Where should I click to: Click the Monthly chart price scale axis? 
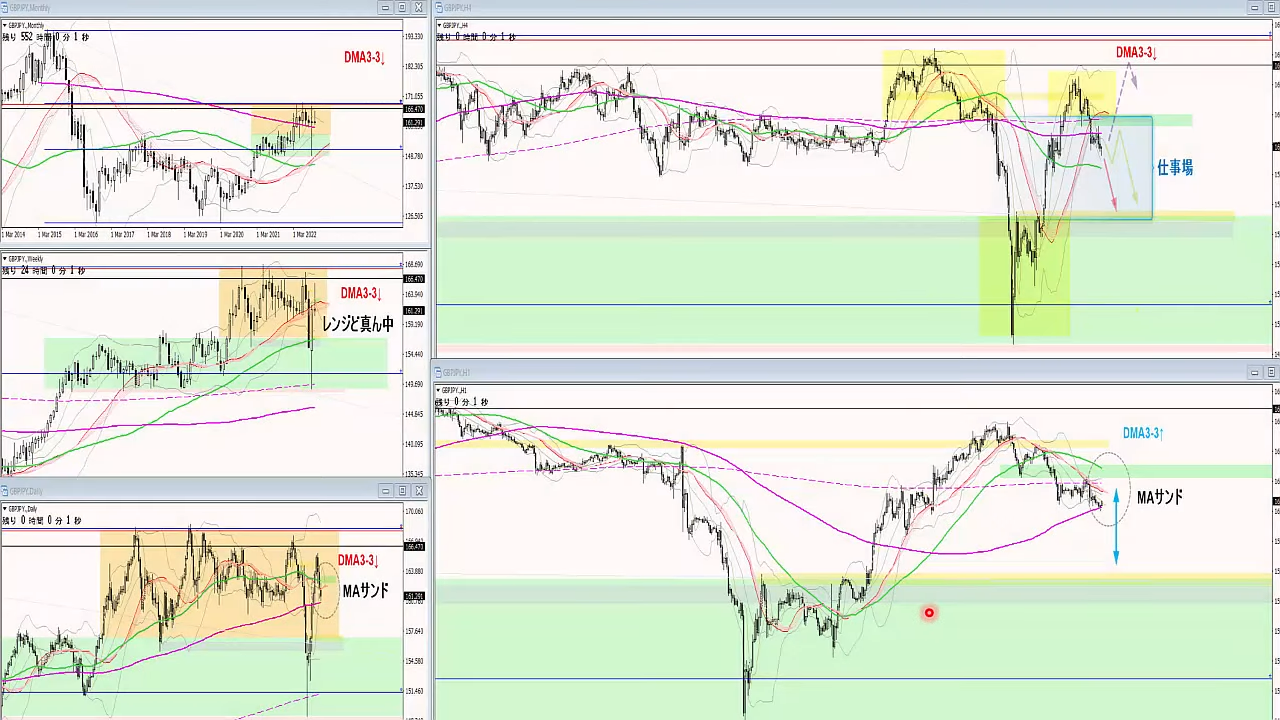point(415,130)
